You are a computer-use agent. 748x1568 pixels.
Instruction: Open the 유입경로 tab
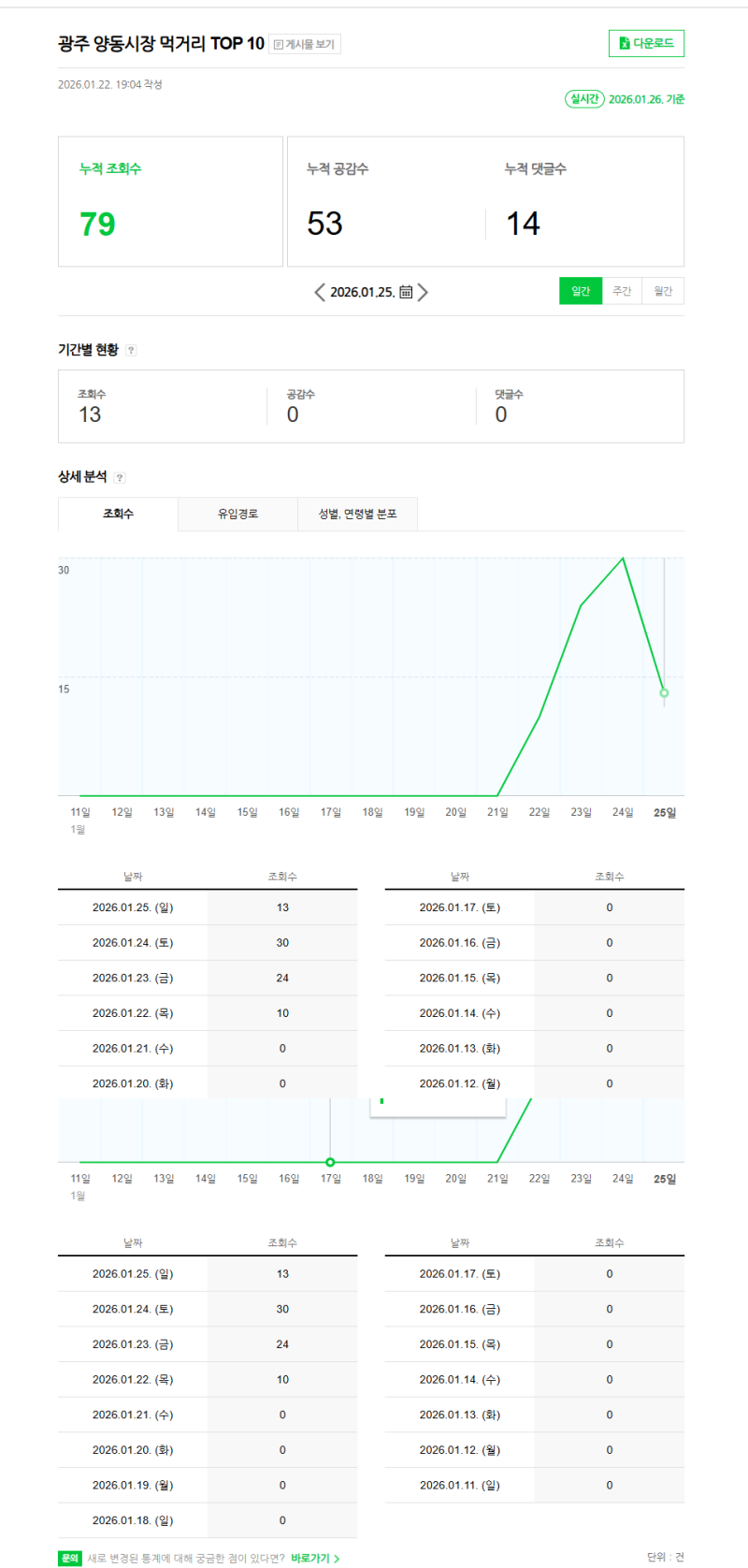[x=237, y=514]
